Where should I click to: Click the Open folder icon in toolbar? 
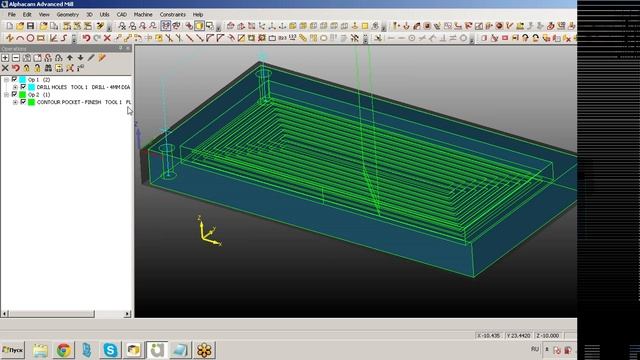tap(20, 26)
